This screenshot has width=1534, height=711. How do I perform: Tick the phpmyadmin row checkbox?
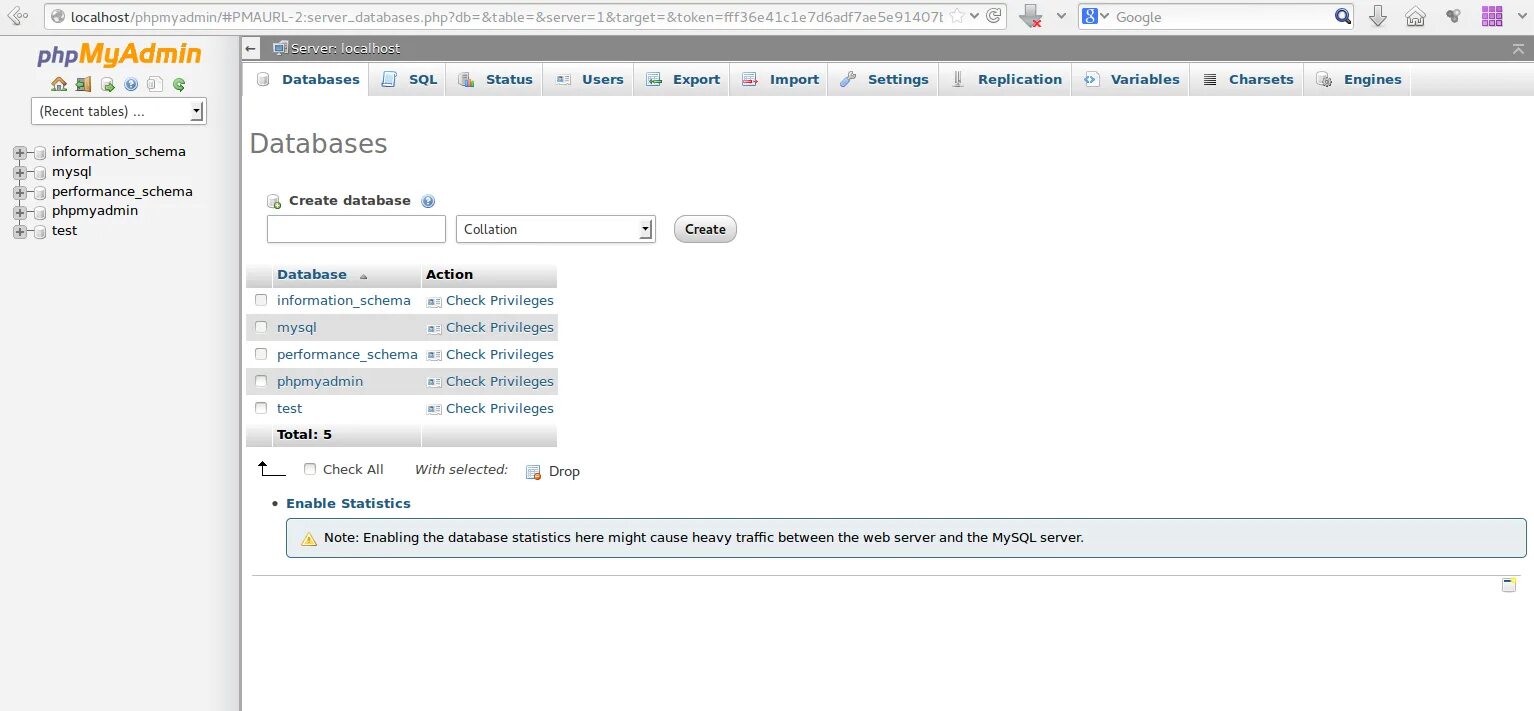pos(261,381)
